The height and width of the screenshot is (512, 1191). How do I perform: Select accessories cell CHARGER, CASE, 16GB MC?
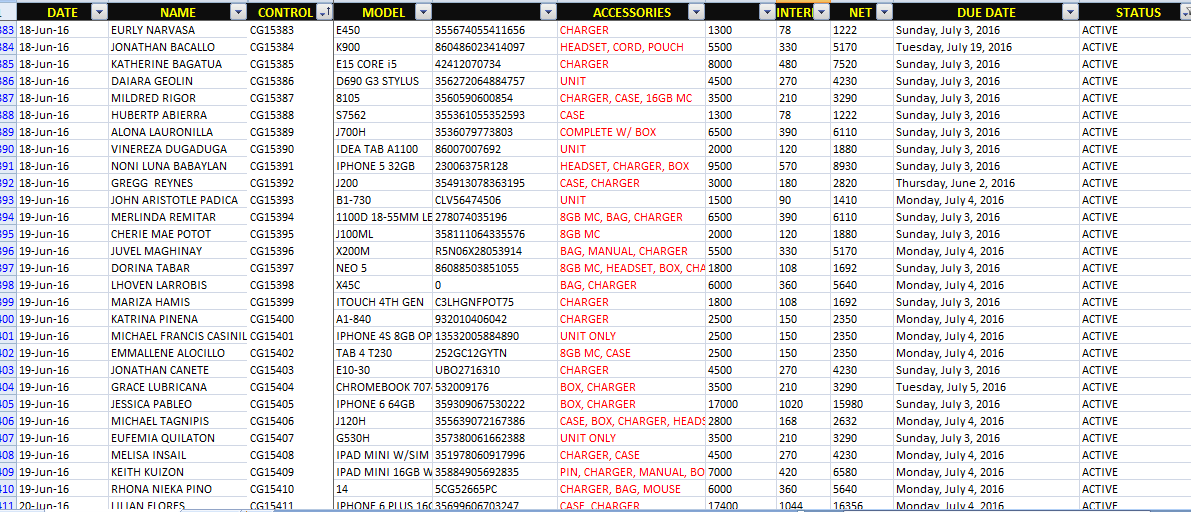point(631,98)
